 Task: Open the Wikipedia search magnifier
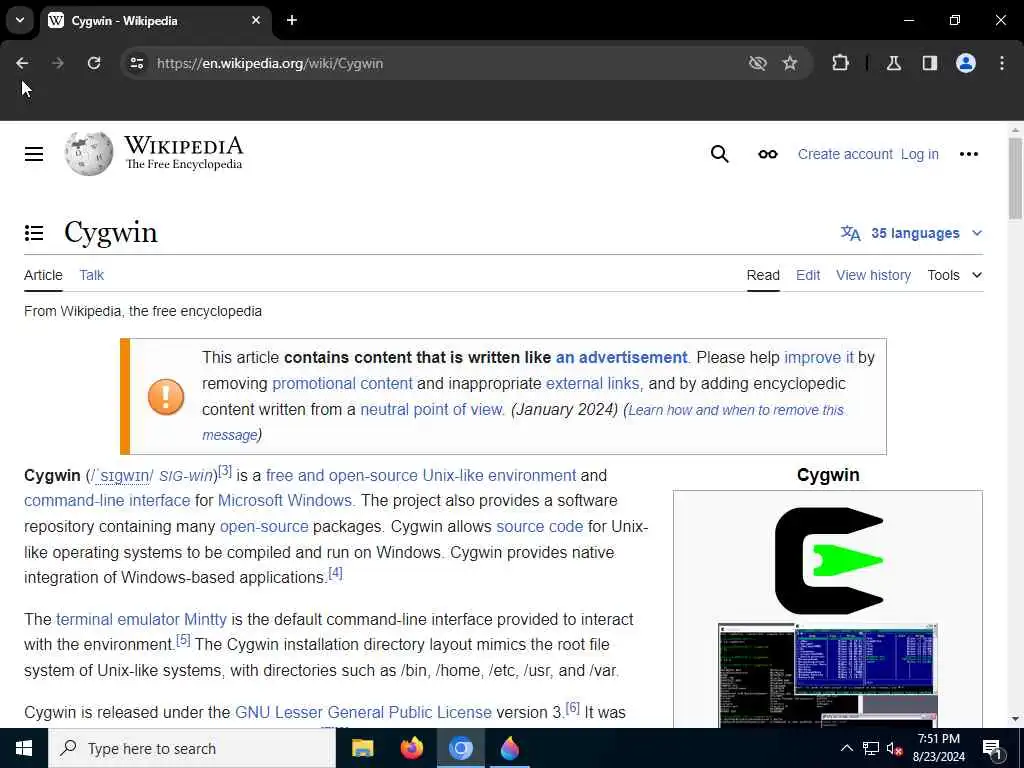click(x=720, y=154)
